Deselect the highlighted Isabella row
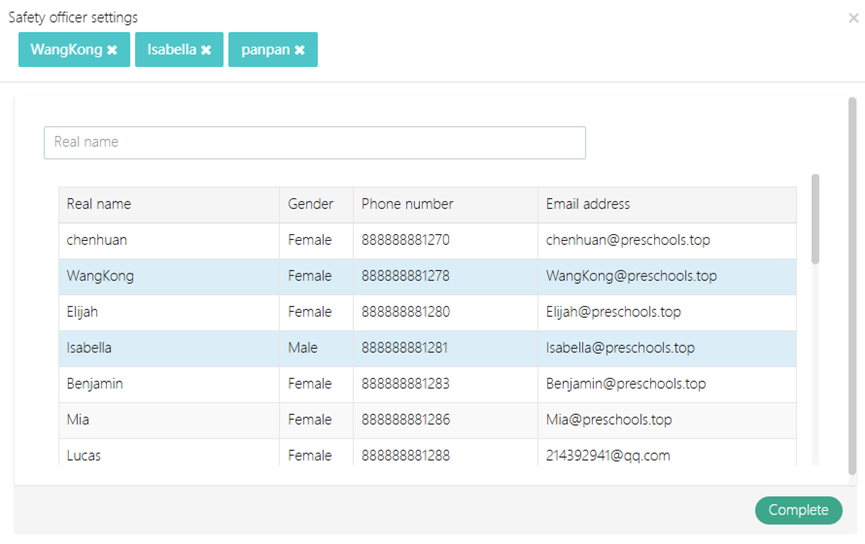The width and height of the screenshot is (865, 544). coord(168,349)
